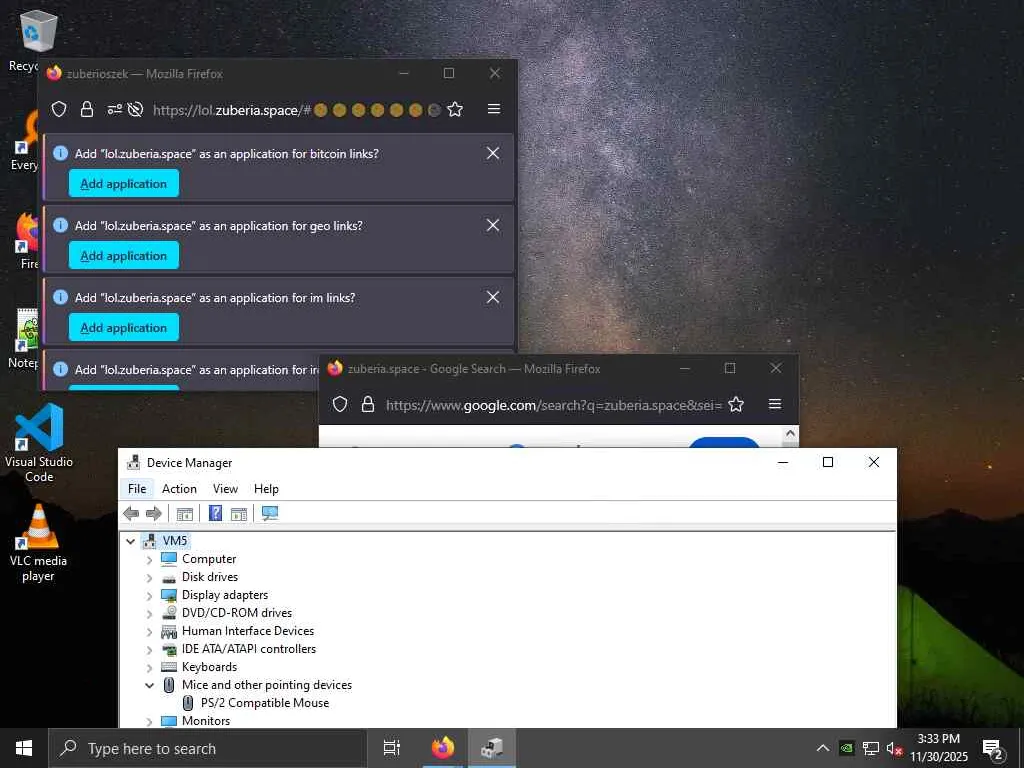Click the Device Manager taskbar icon
This screenshot has height=768, width=1024.
[492, 748]
